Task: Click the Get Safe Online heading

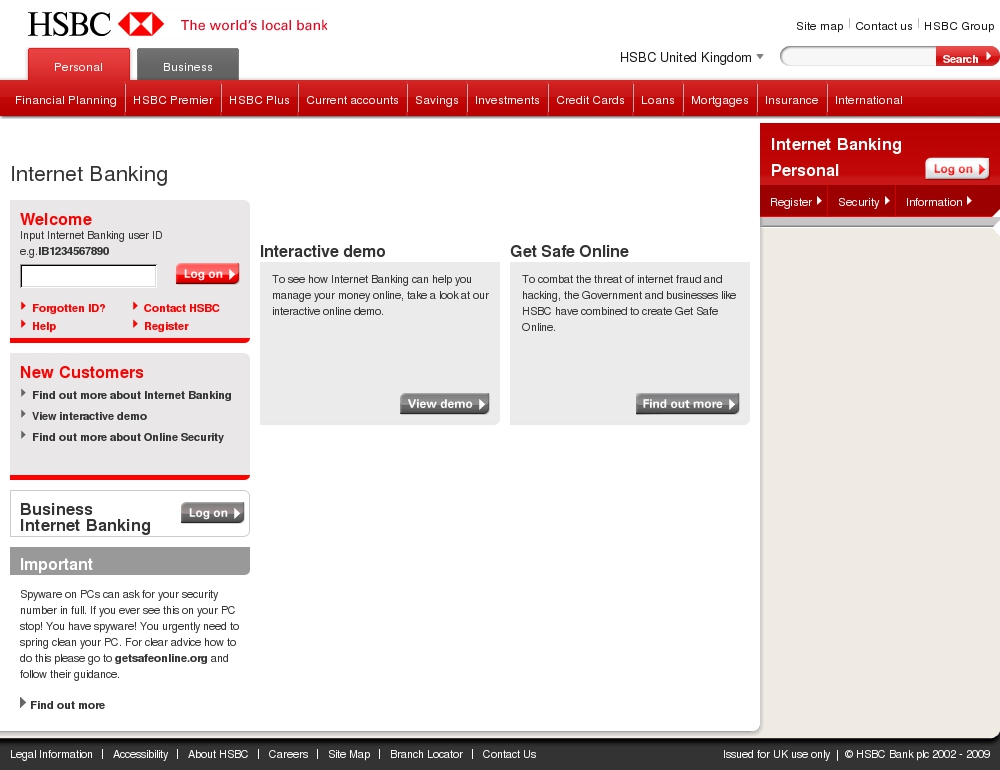Action: click(570, 251)
